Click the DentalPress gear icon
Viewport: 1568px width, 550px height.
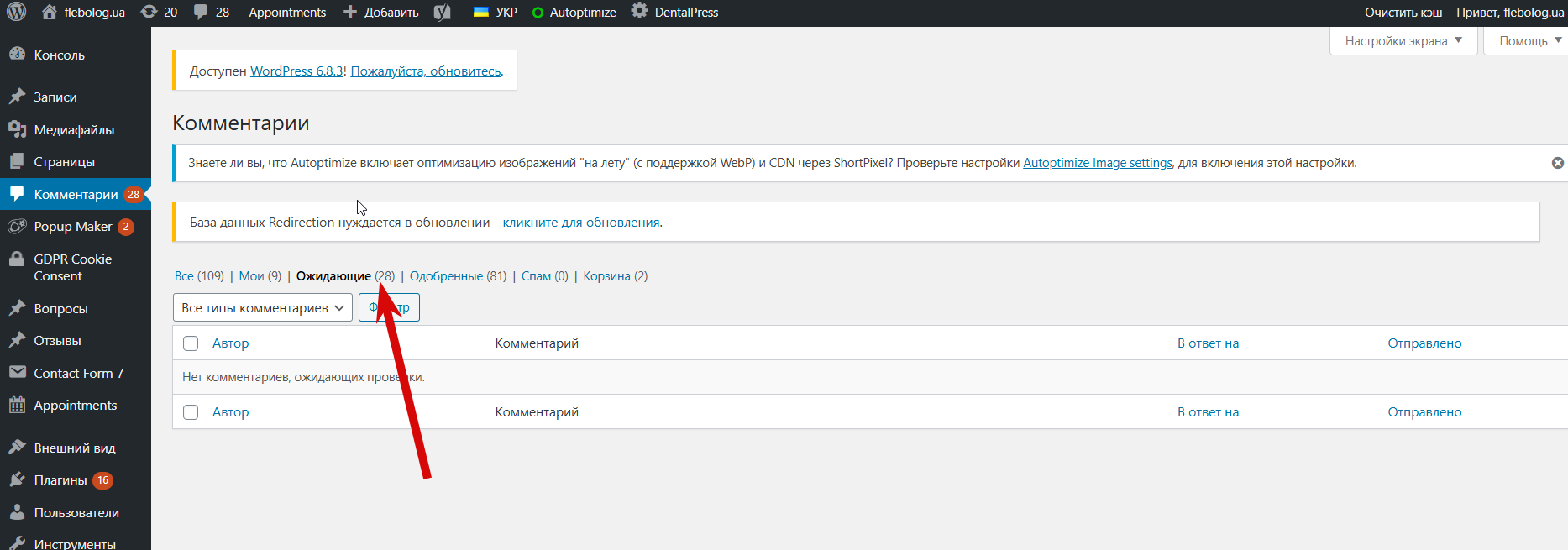[x=640, y=12]
